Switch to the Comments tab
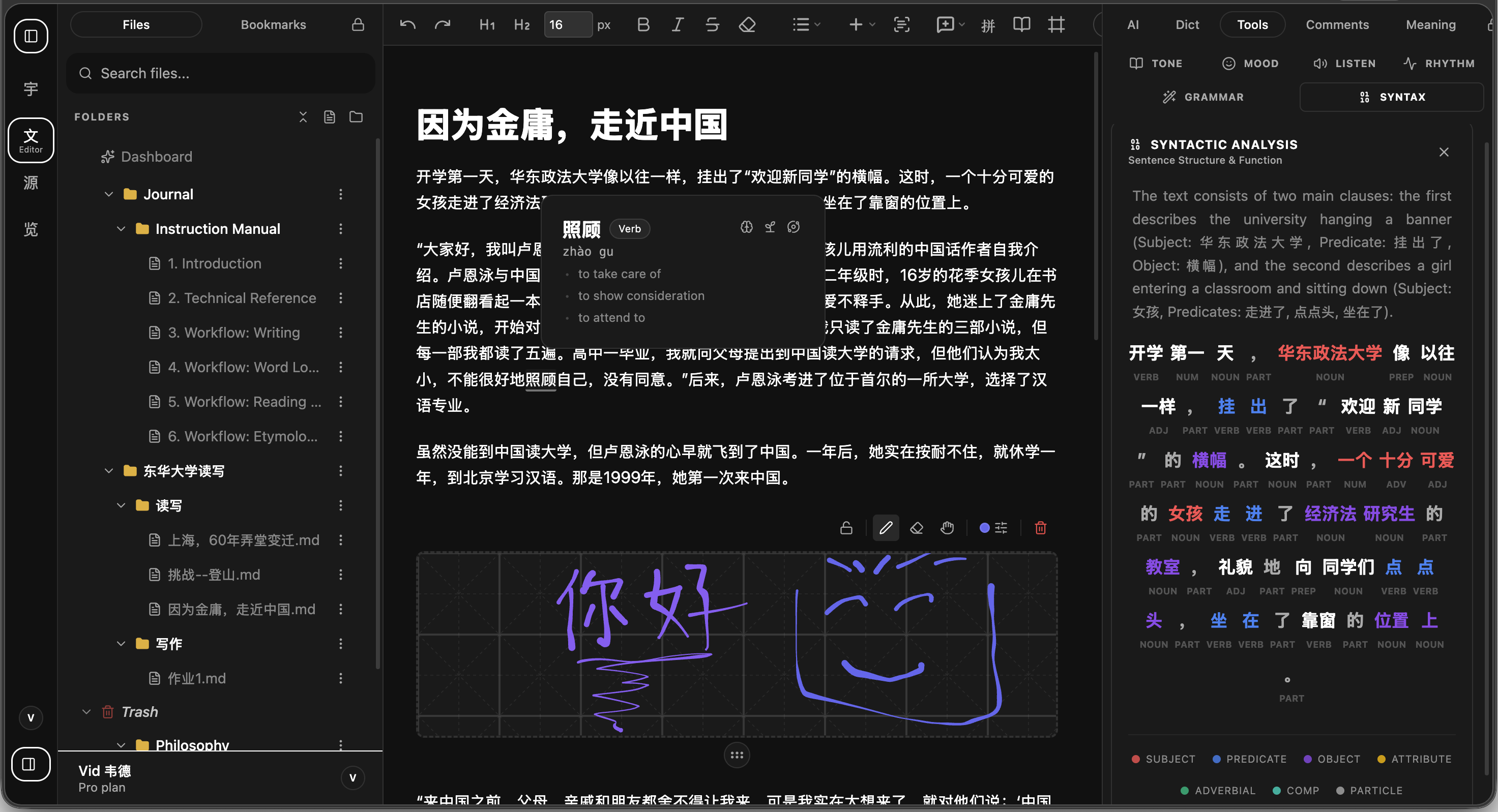Screen dimensions: 1498x812 (1337, 24)
